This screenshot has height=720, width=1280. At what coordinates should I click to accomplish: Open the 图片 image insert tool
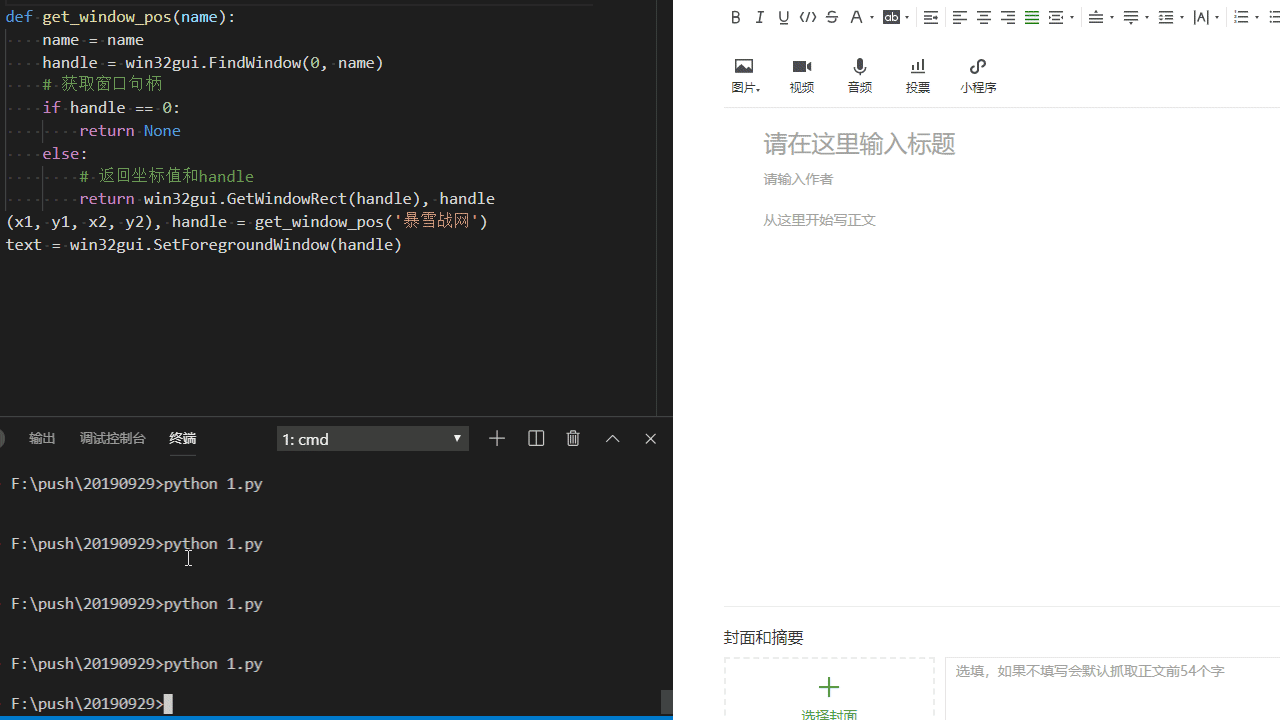(745, 75)
